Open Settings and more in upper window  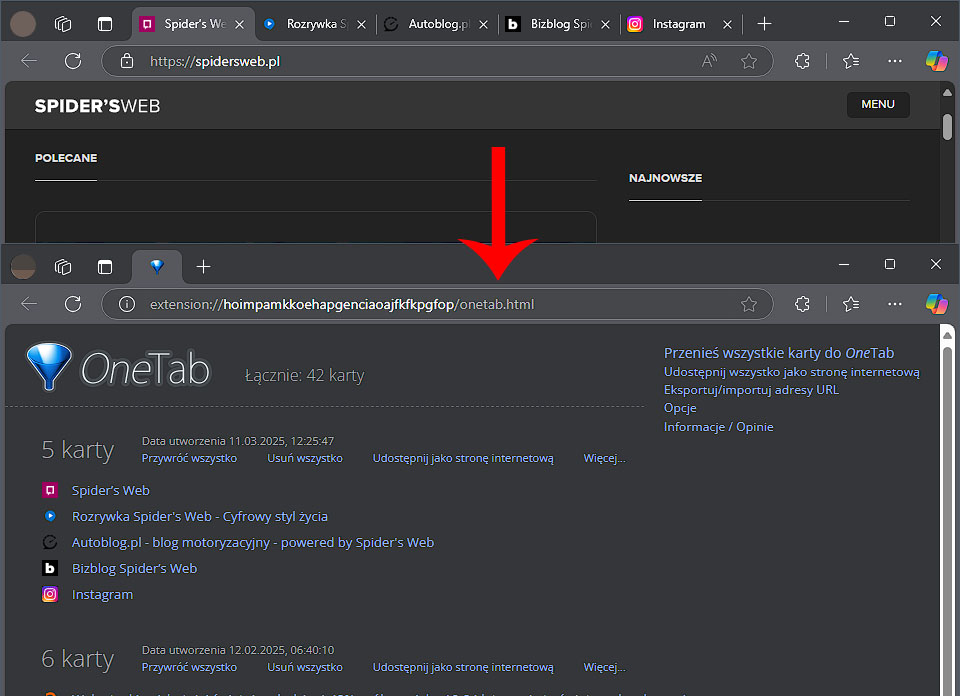tap(894, 61)
